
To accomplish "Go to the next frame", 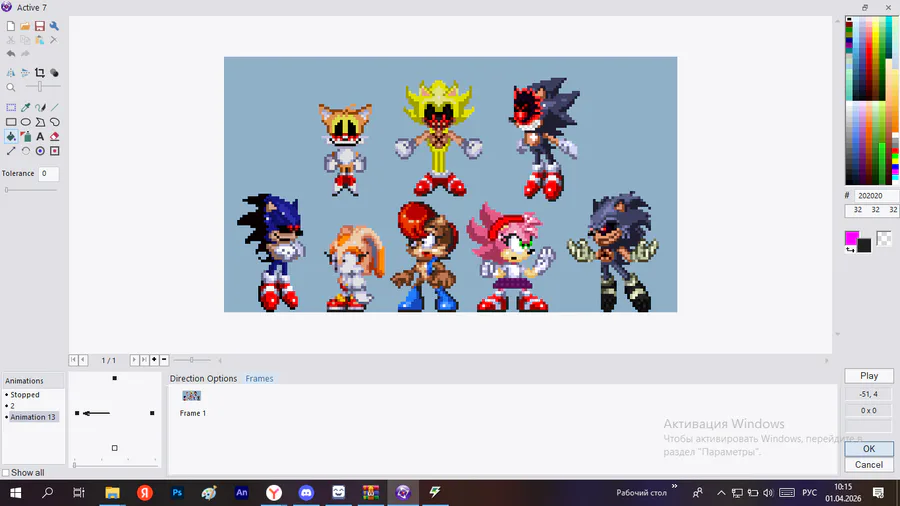I will click(x=134, y=360).
